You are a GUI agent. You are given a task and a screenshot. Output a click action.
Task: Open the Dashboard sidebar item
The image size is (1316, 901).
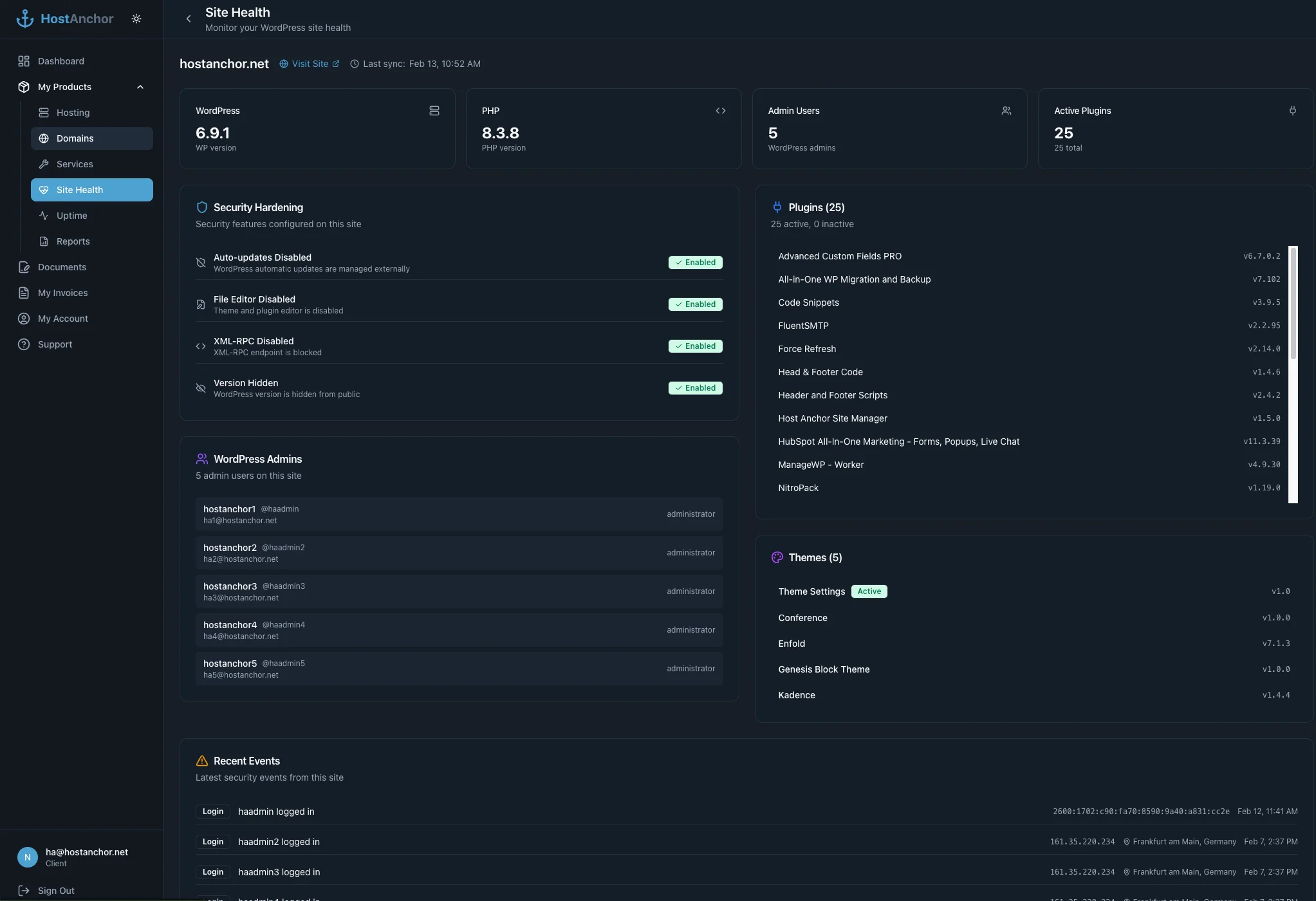pos(82,61)
